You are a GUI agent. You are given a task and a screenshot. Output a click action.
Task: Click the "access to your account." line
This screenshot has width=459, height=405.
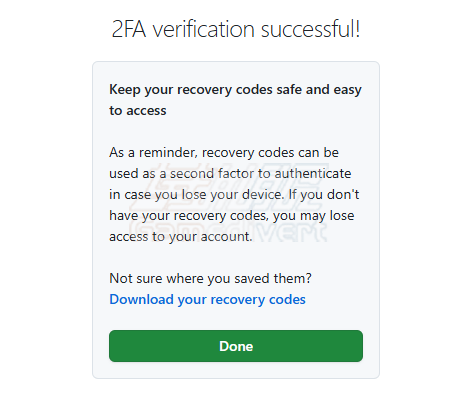click(181, 237)
